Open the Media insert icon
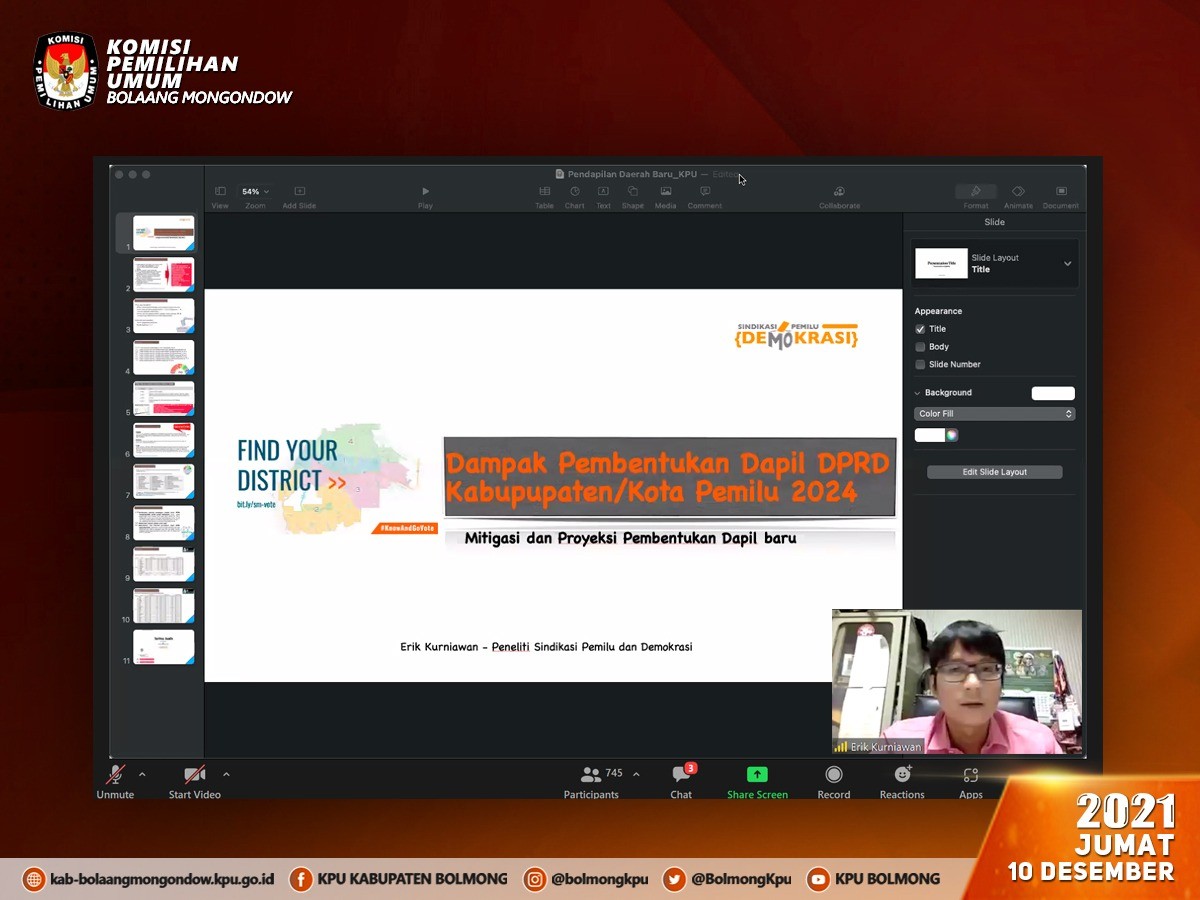Image resolution: width=1200 pixels, height=900 pixels. point(665,191)
